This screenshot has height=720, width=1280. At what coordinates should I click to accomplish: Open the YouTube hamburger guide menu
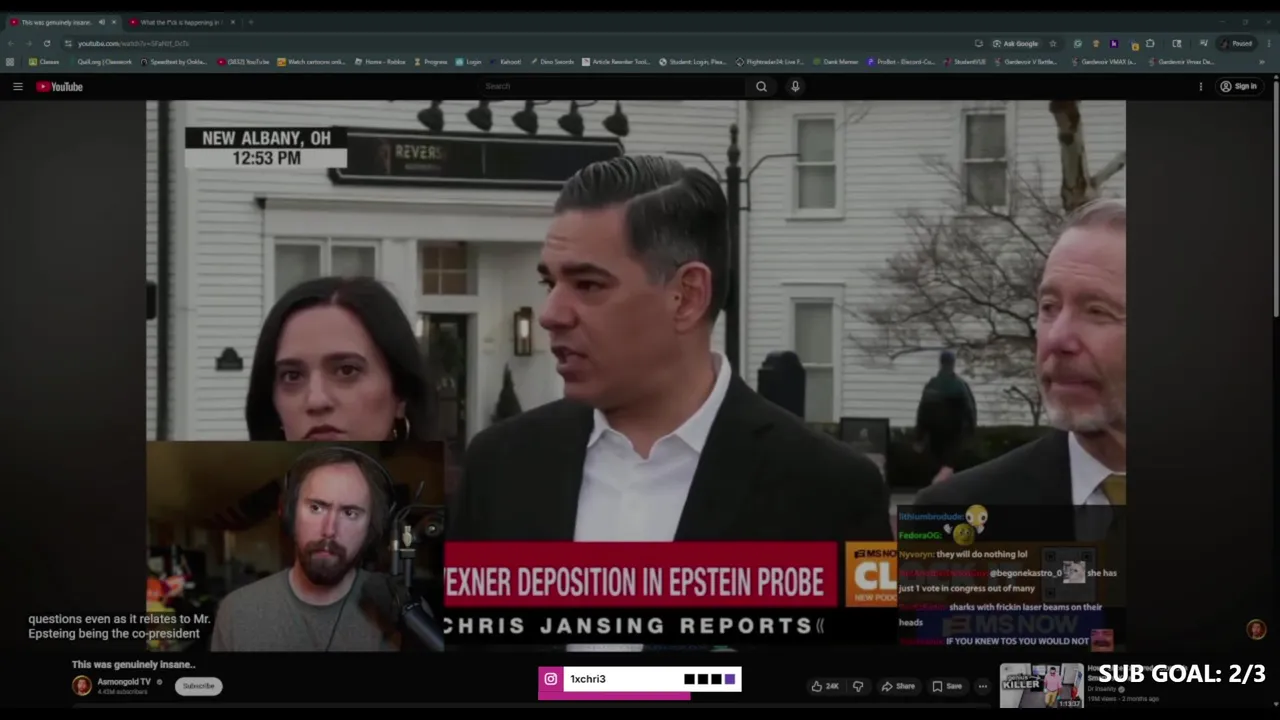pyautogui.click(x=18, y=87)
